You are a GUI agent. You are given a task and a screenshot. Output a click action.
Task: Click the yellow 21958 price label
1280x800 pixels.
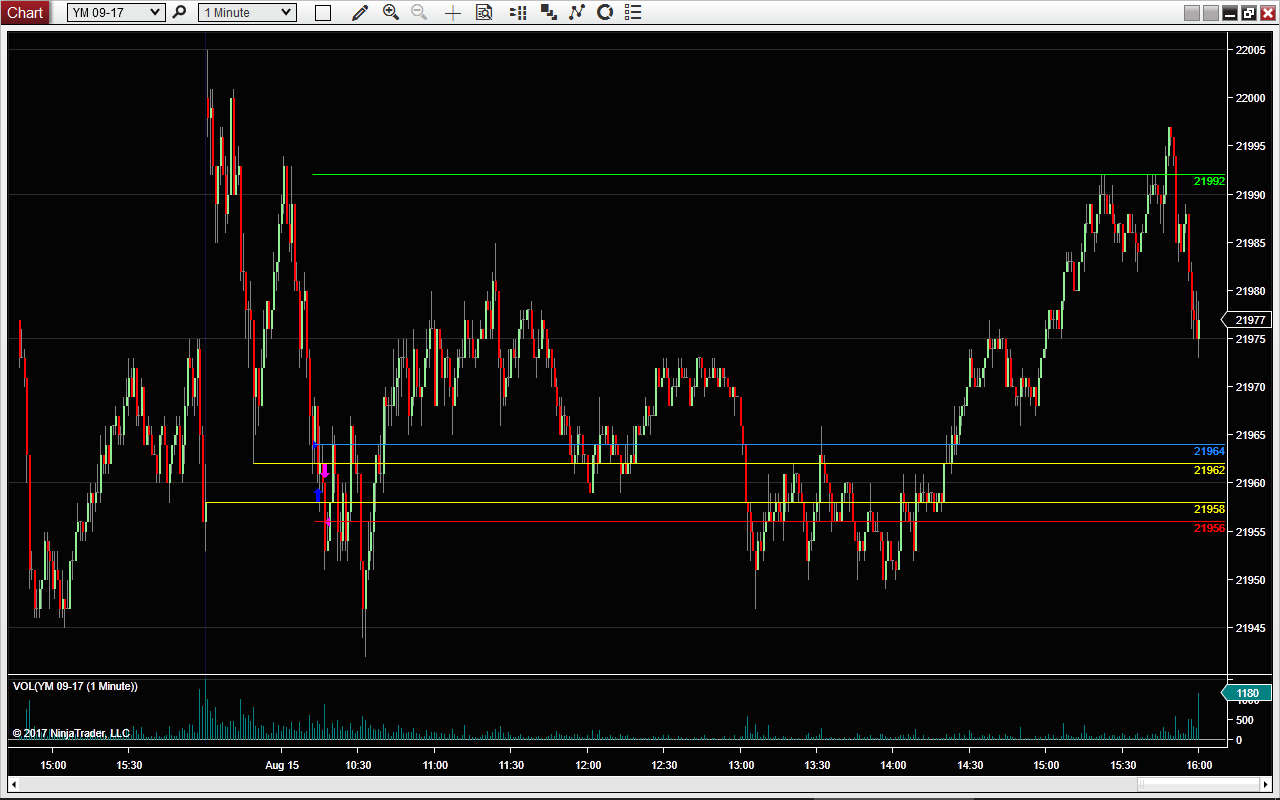coord(1209,509)
